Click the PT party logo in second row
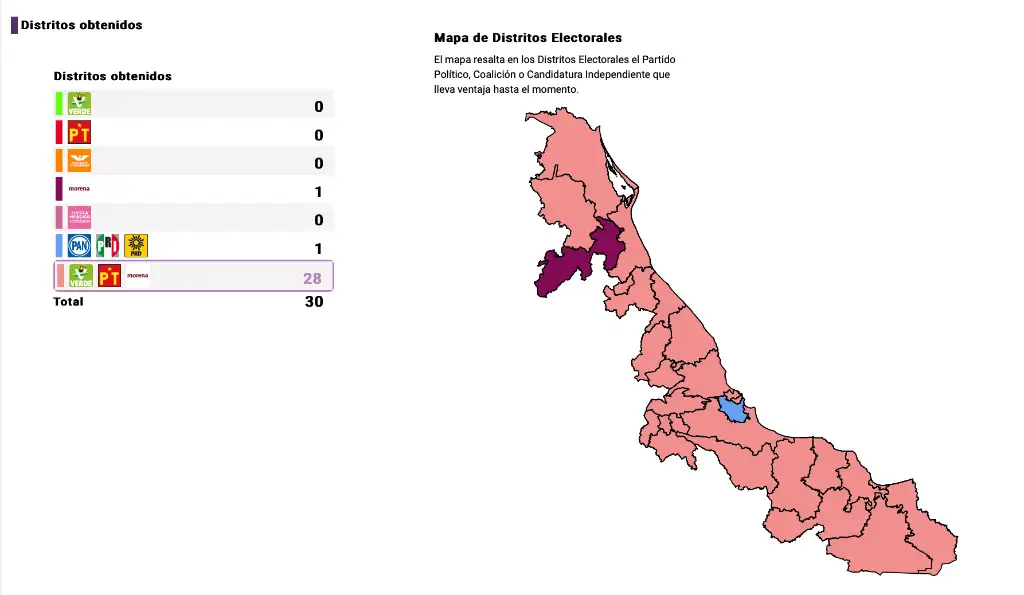This screenshot has width=1024, height=595. click(80, 133)
